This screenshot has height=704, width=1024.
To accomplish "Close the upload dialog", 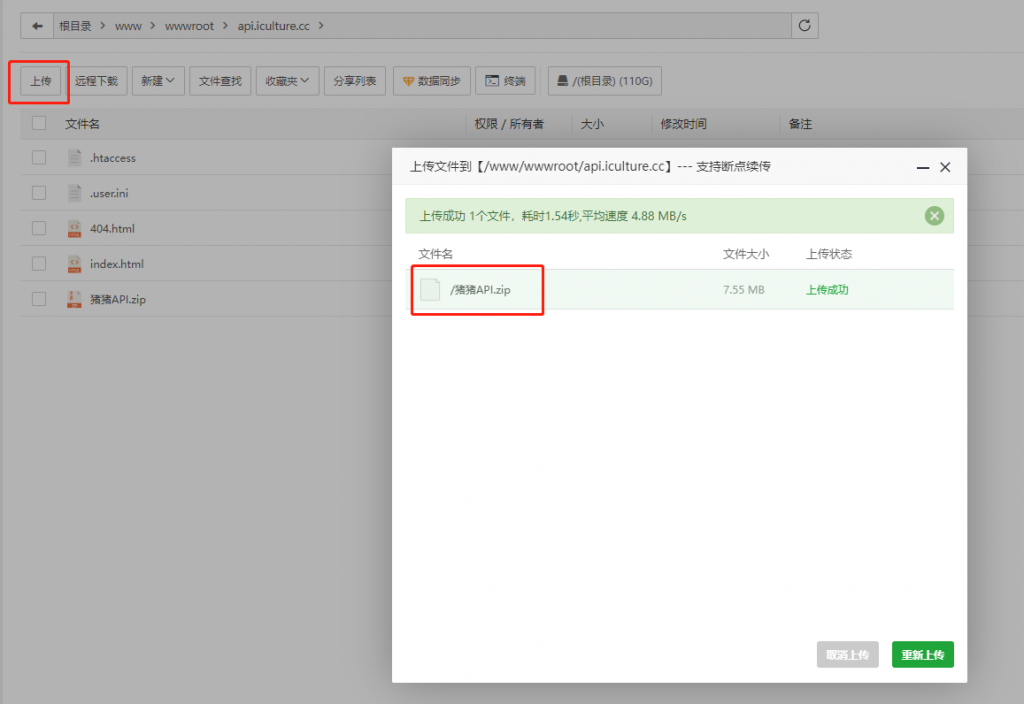I will coord(945,167).
